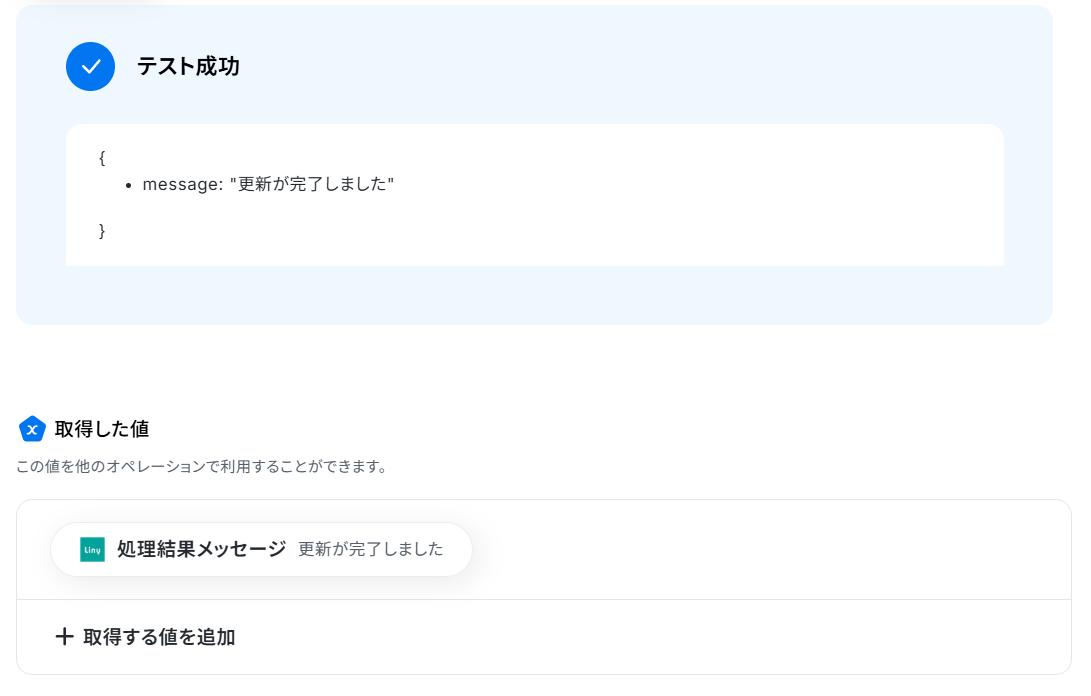Click the quoted string "更新が完了しました" in response

click(x=312, y=184)
